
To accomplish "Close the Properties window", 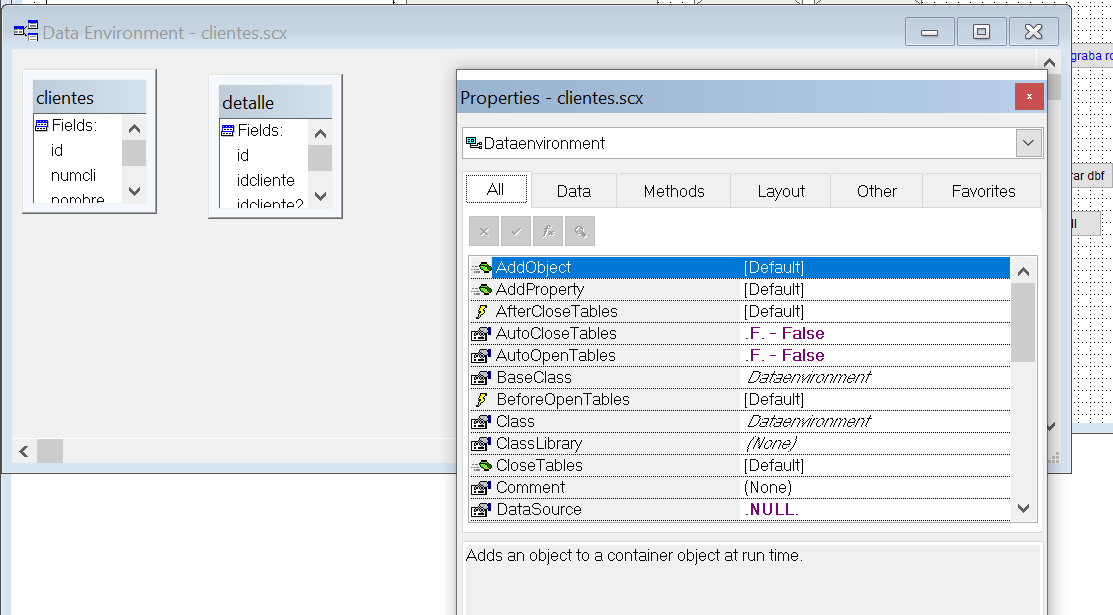I will [1029, 97].
